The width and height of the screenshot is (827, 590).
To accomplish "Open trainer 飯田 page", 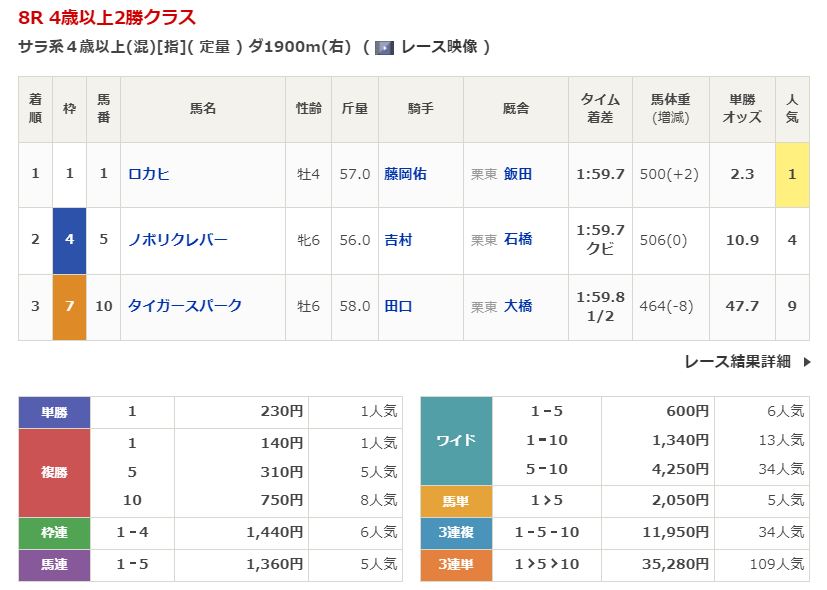I will [517, 174].
